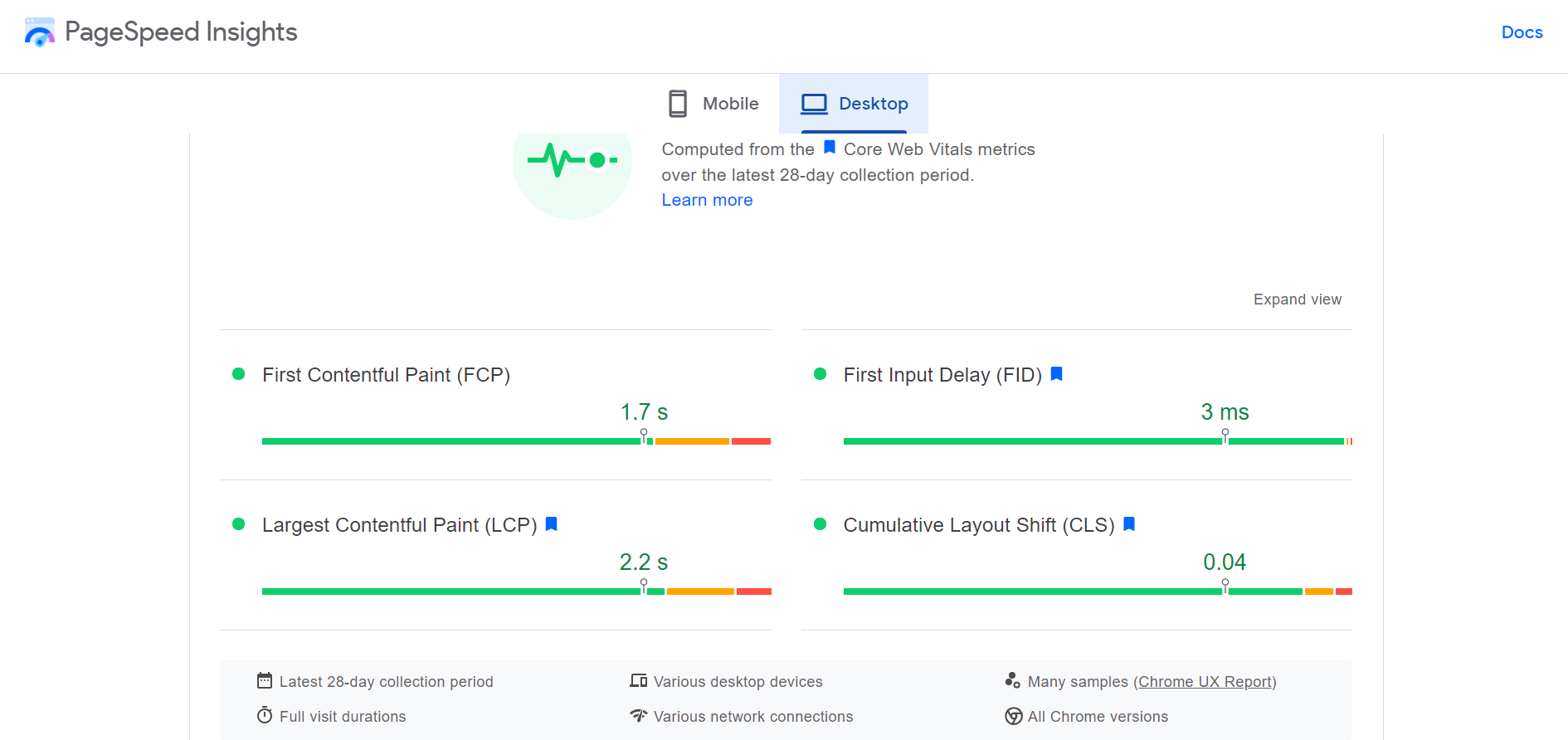Screen dimensions: 1568x740
Task: Click the green status dot beside CLS
Action: [821, 524]
